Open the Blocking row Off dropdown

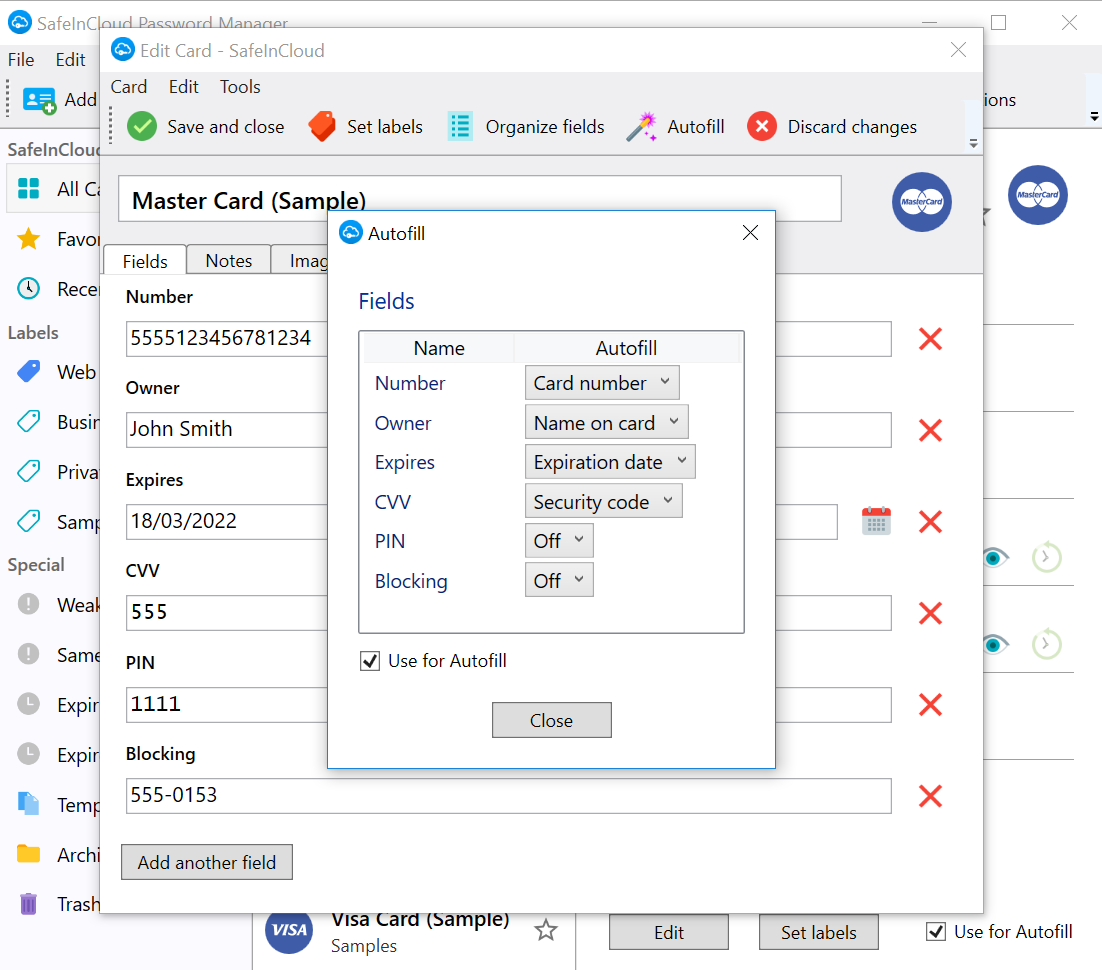tap(559, 580)
